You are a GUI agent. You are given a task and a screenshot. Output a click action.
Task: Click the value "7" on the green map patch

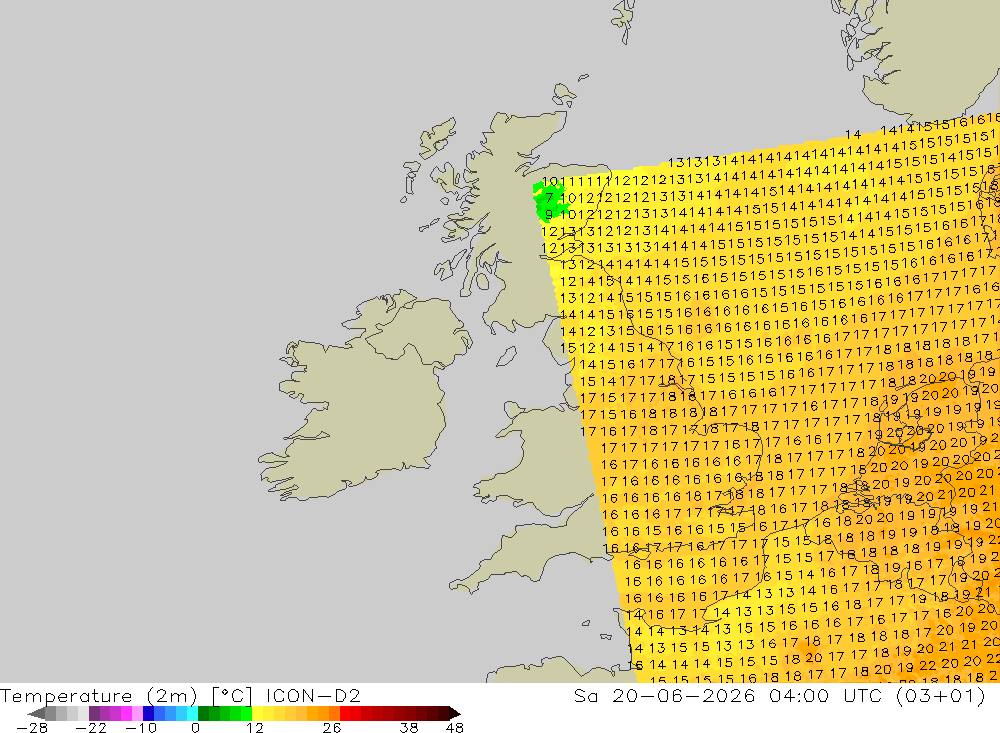(549, 198)
